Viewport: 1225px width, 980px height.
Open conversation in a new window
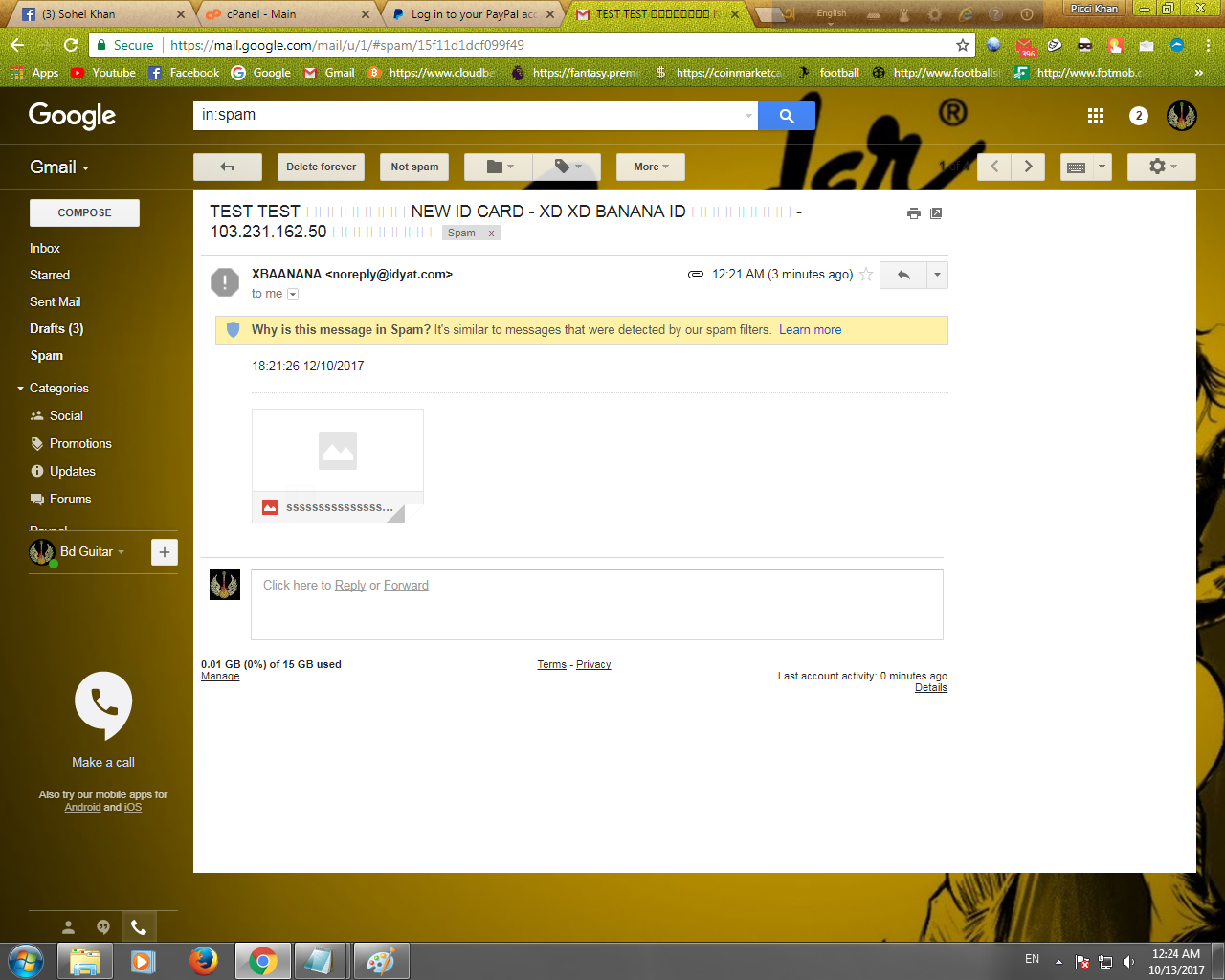coord(936,213)
